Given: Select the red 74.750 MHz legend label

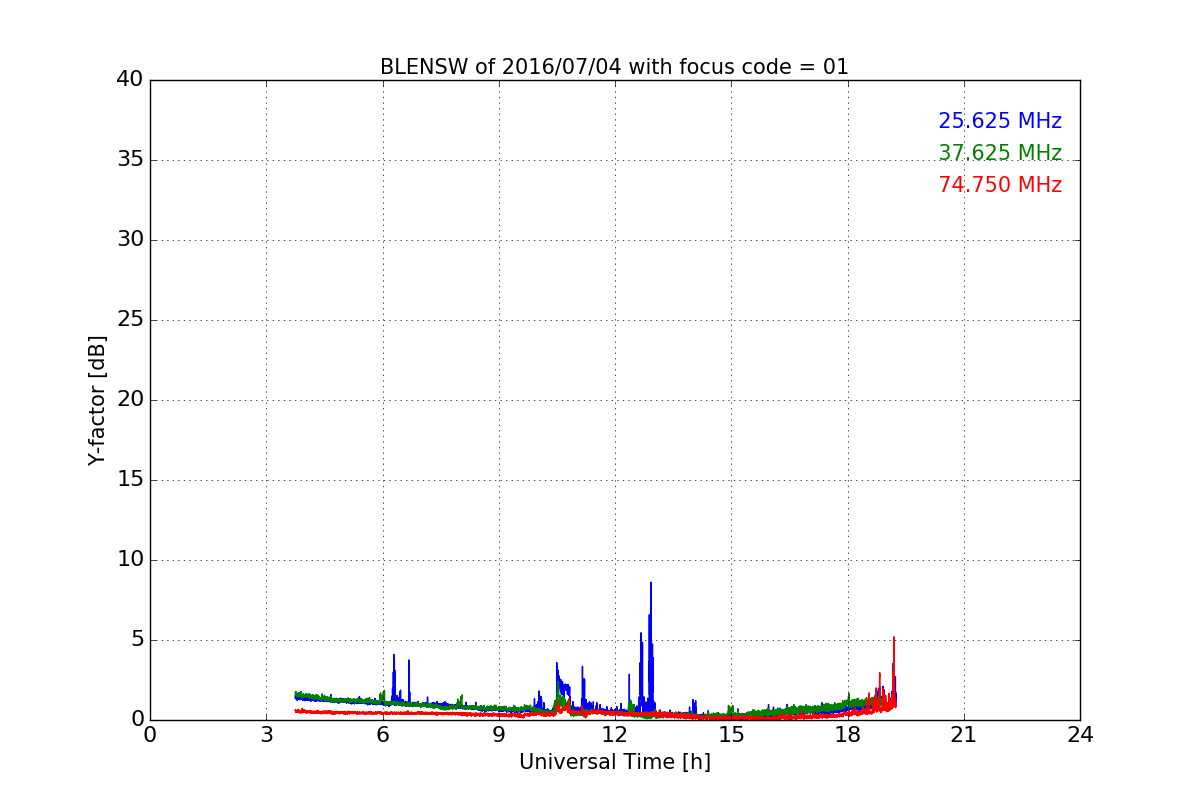Looking at the screenshot, I should click(1000, 185).
